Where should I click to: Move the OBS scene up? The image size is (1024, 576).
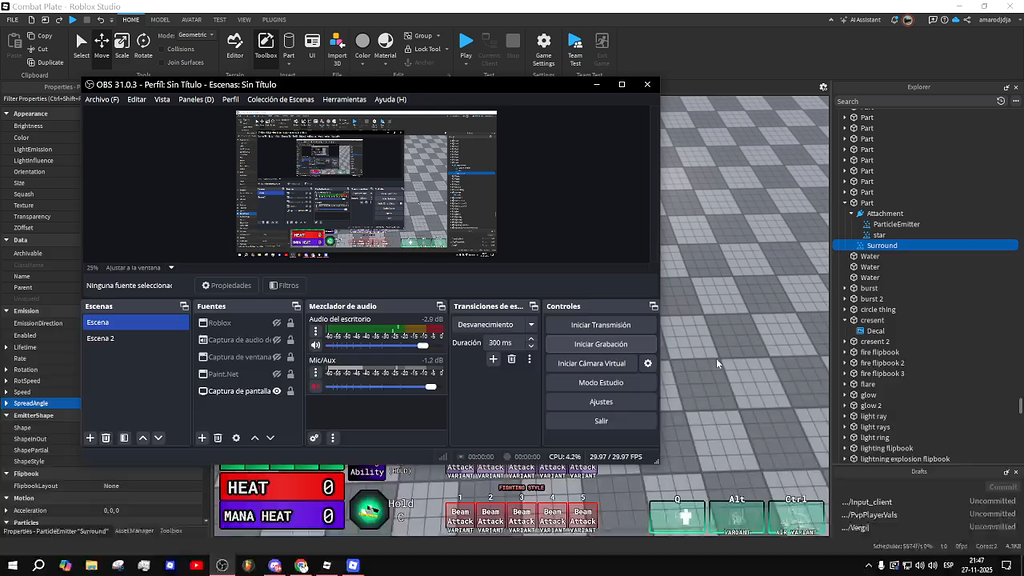tap(143, 438)
